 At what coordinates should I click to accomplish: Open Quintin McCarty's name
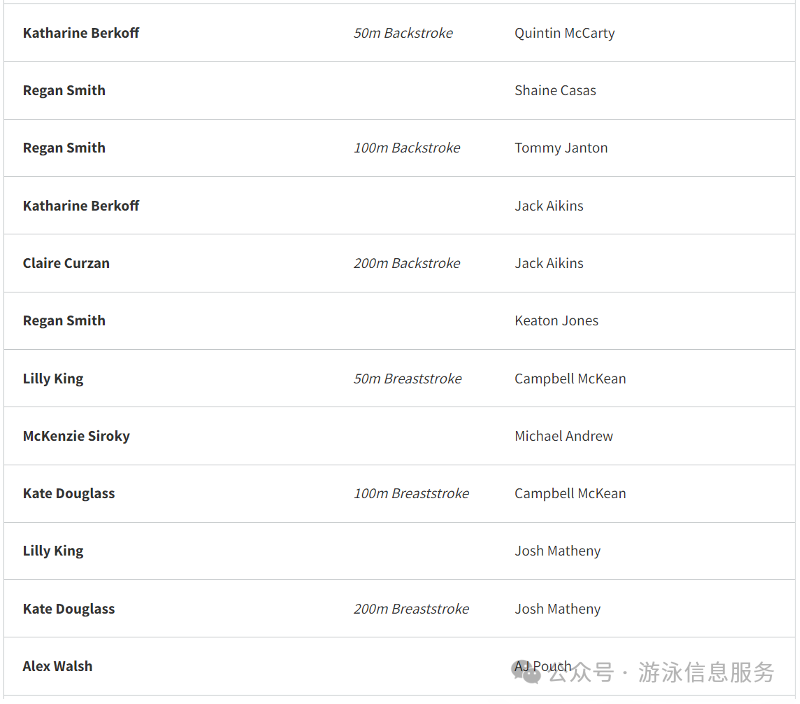click(x=564, y=33)
